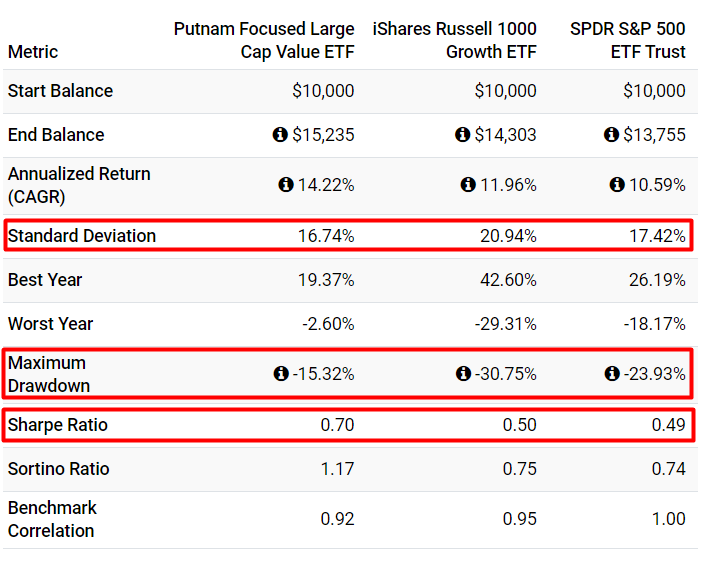Select the Putnam Focused Large Cap Value ETF header

coord(264,41)
